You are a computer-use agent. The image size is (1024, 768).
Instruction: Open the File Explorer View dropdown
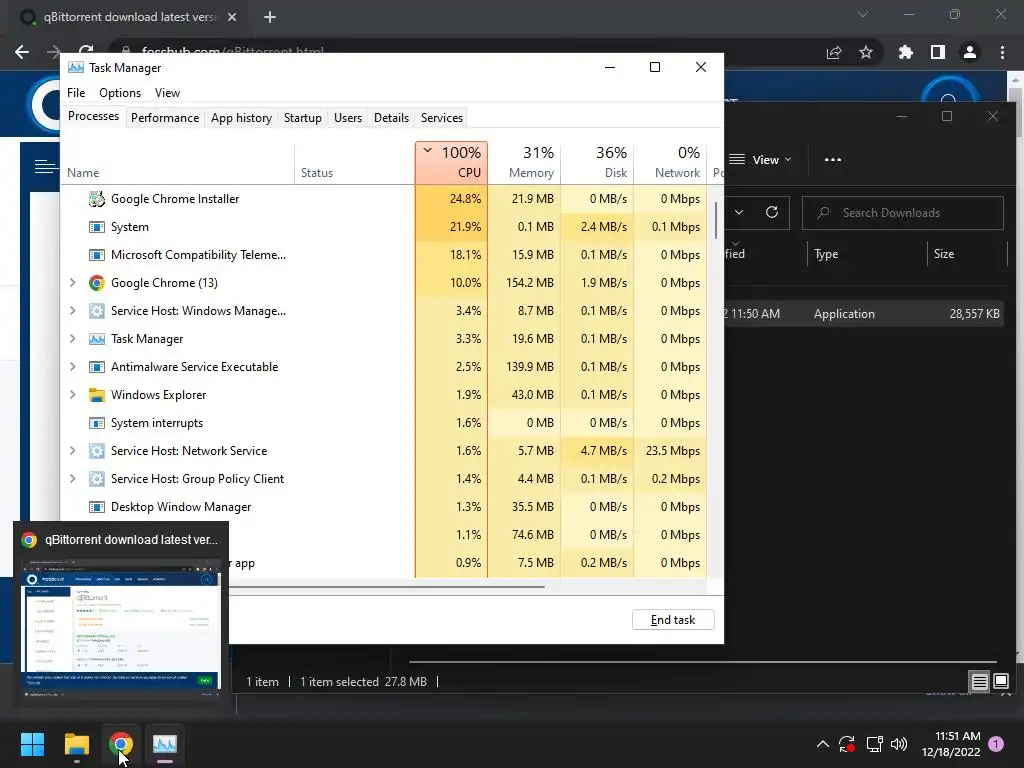tap(760, 159)
